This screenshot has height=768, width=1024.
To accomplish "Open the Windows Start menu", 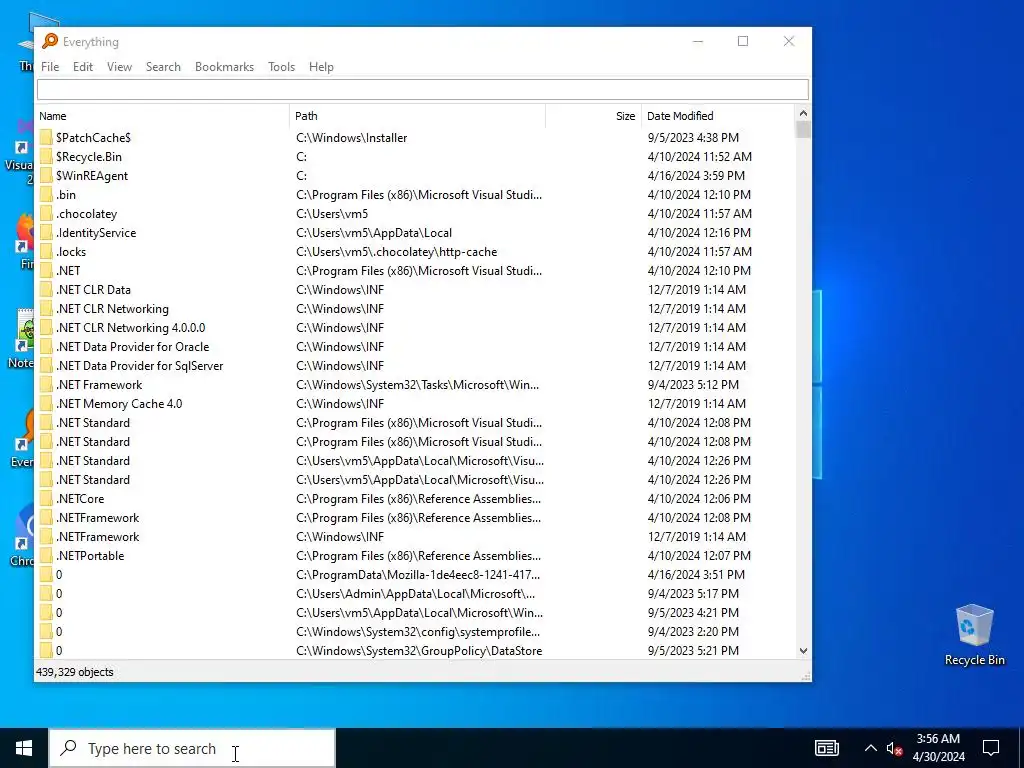I will (x=24, y=748).
